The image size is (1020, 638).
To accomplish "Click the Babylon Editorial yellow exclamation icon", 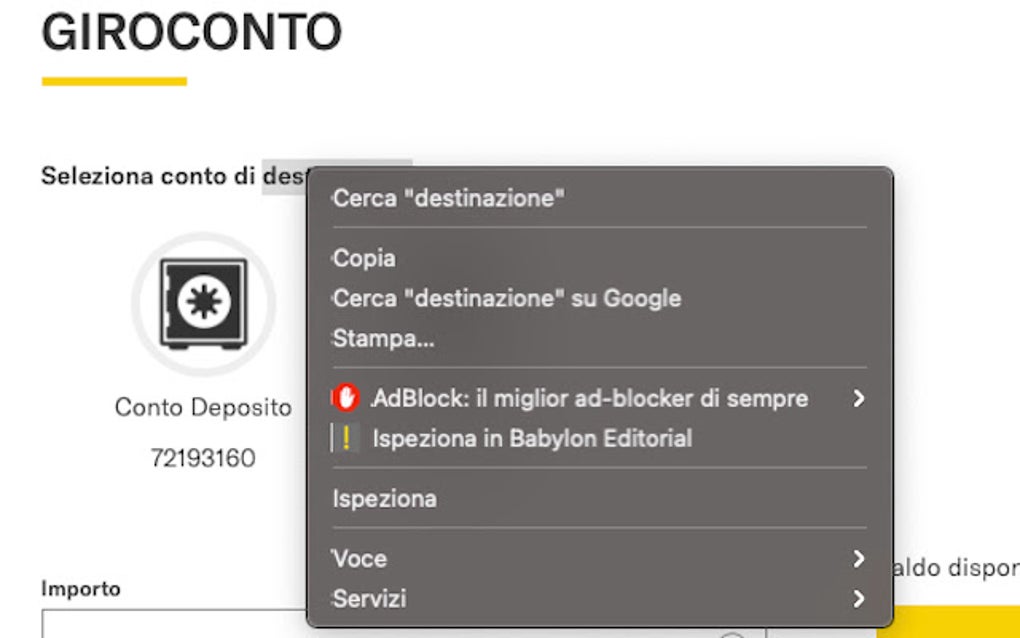I will (344, 439).
